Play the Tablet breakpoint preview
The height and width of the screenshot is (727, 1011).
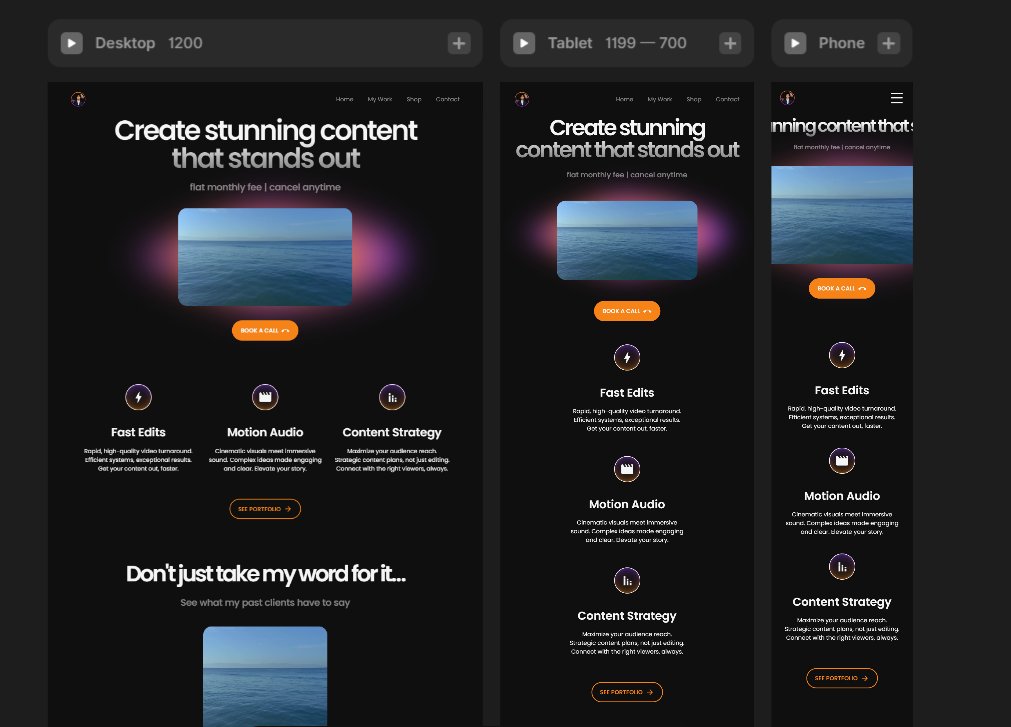click(524, 43)
